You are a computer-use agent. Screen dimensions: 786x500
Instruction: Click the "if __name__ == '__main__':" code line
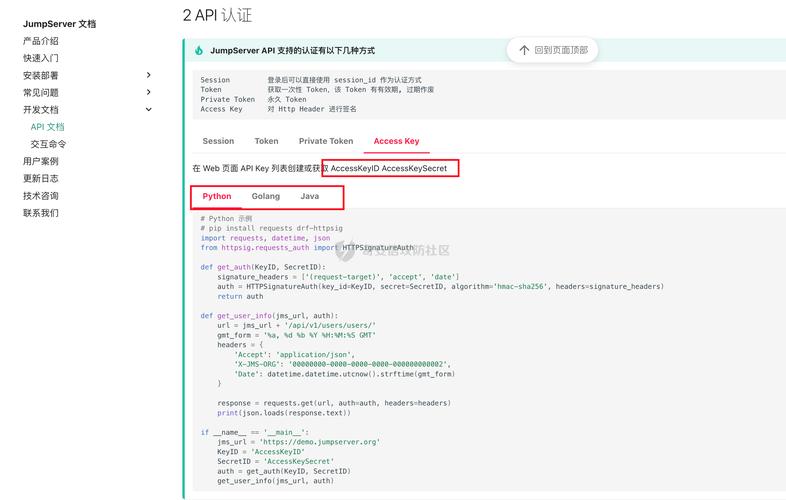tap(255, 432)
